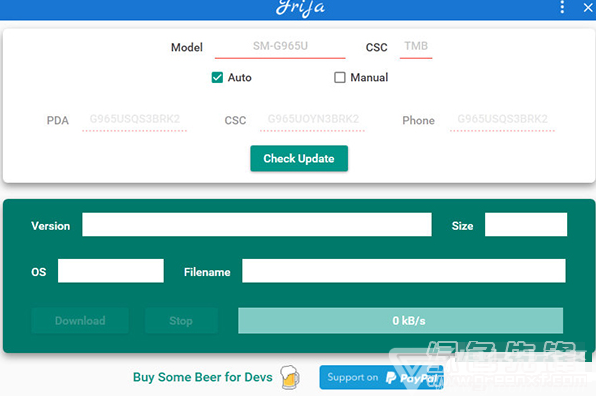
Task: Click the Version text box
Action: point(257,225)
